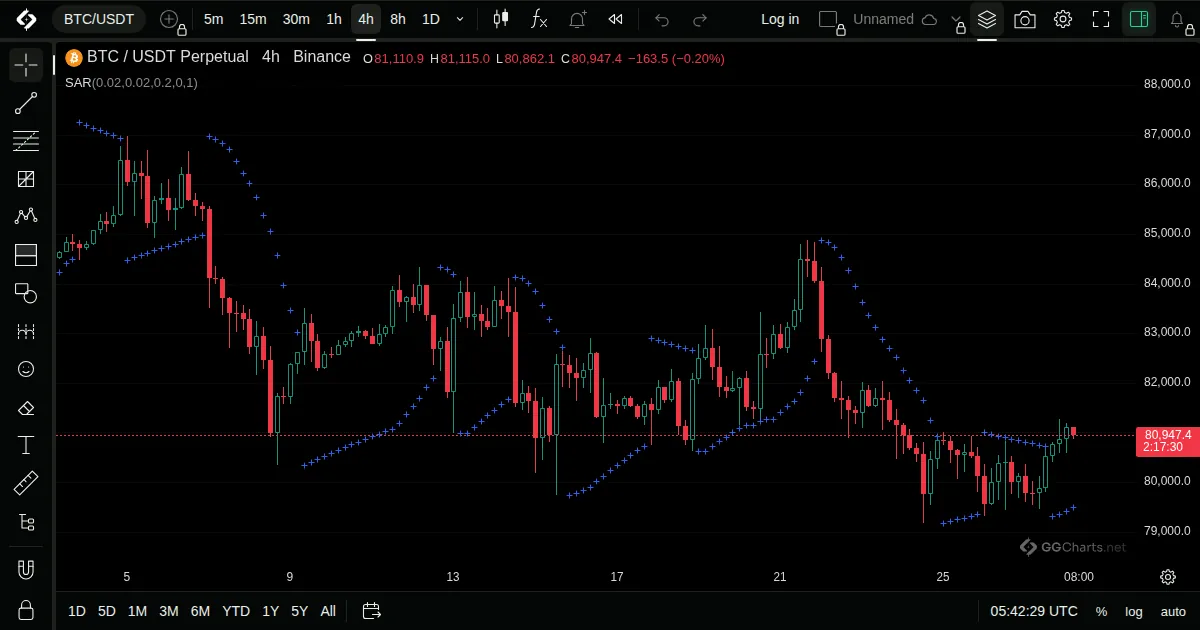This screenshot has height=630, width=1200.
Task: Add a symbol to compare
Action: coord(170,19)
